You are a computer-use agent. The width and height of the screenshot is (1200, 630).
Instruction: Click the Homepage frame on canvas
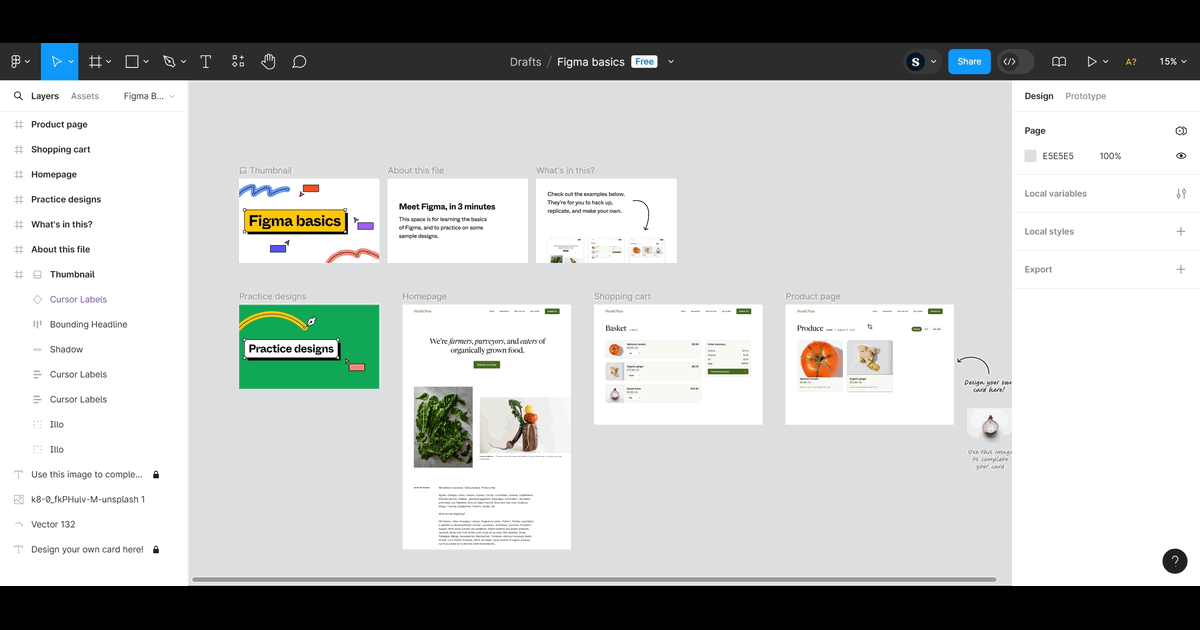[487, 427]
